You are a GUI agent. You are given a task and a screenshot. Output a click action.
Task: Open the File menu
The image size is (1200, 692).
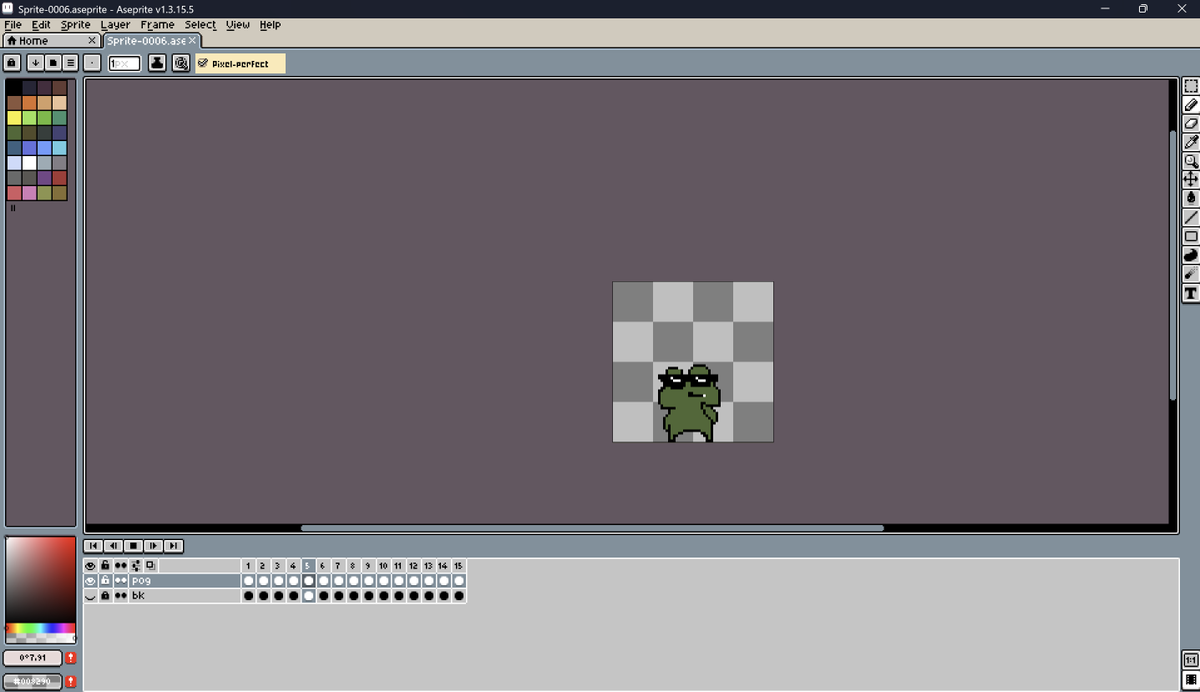pos(13,24)
